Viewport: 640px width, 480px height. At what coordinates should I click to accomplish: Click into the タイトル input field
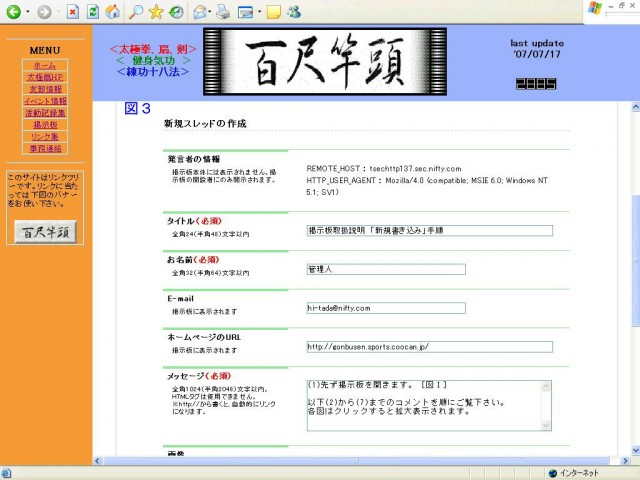tap(429, 230)
